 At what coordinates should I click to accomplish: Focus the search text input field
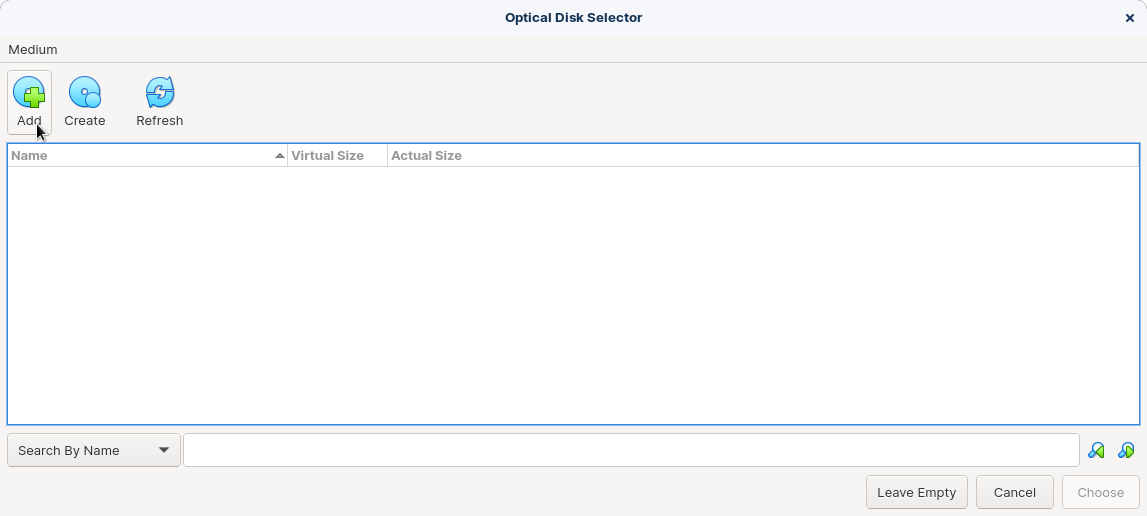pyautogui.click(x=631, y=450)
